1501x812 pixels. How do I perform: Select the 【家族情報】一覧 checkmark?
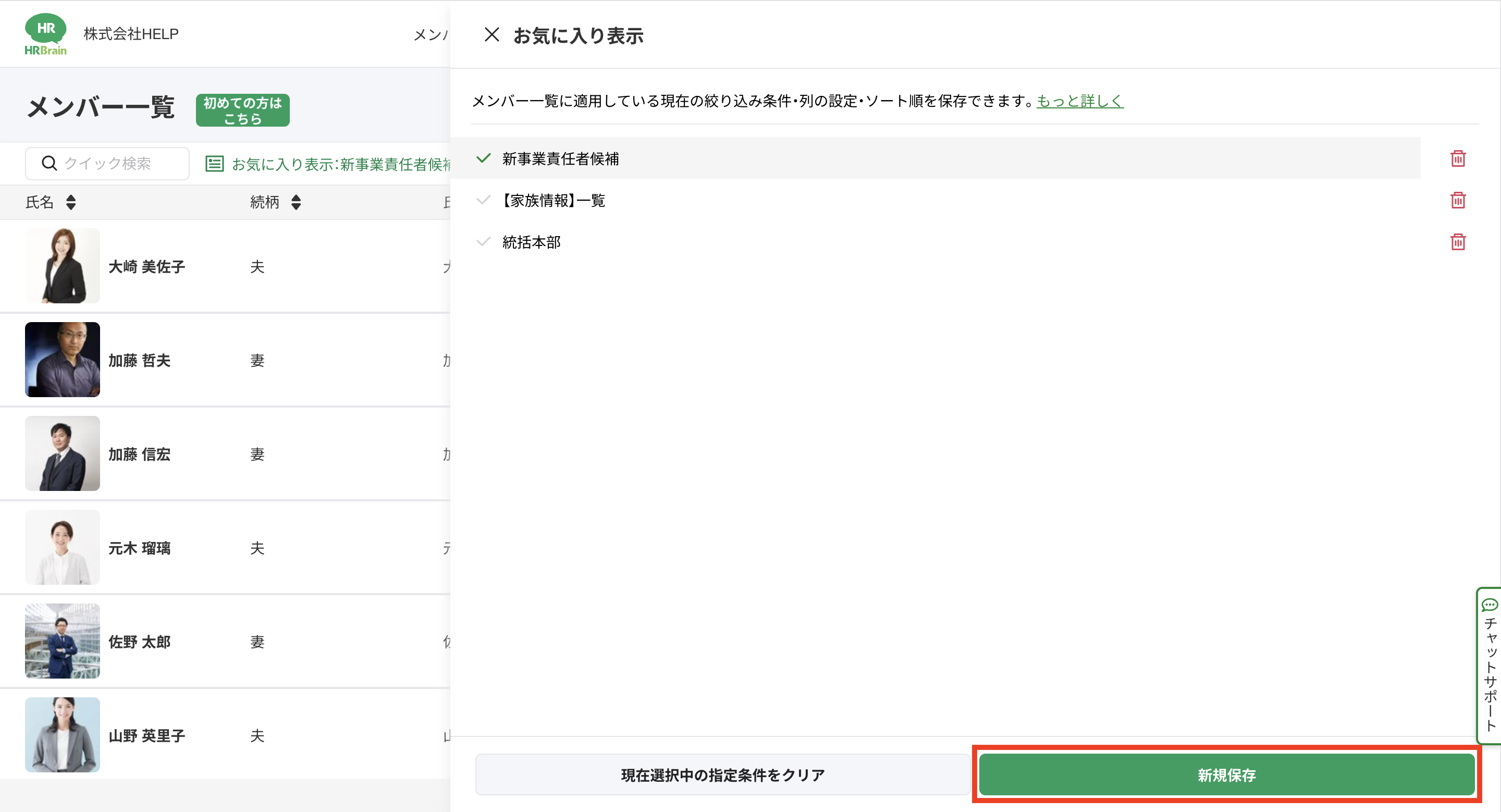pos(483,200)
